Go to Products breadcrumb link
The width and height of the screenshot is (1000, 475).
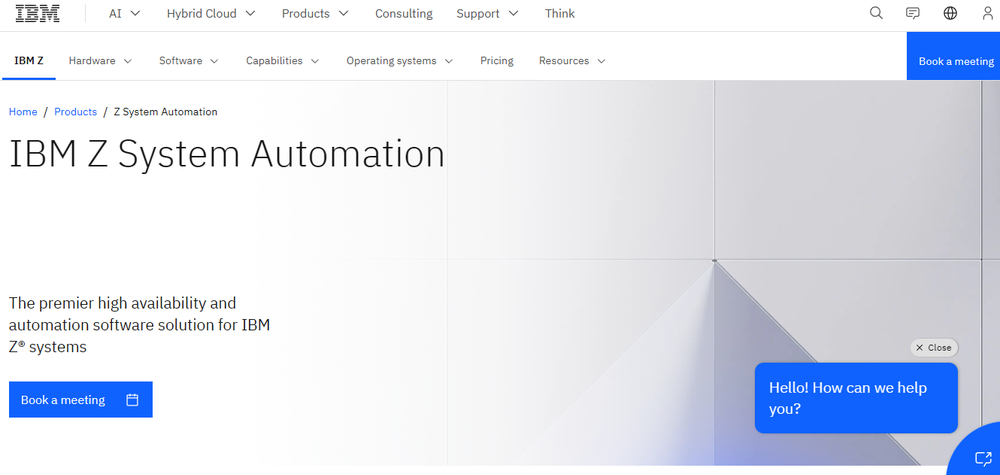(75, 112)
